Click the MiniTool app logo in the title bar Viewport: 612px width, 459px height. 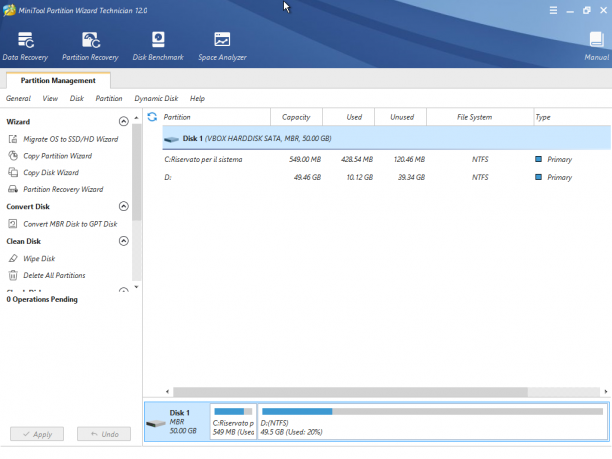point(9,10)
